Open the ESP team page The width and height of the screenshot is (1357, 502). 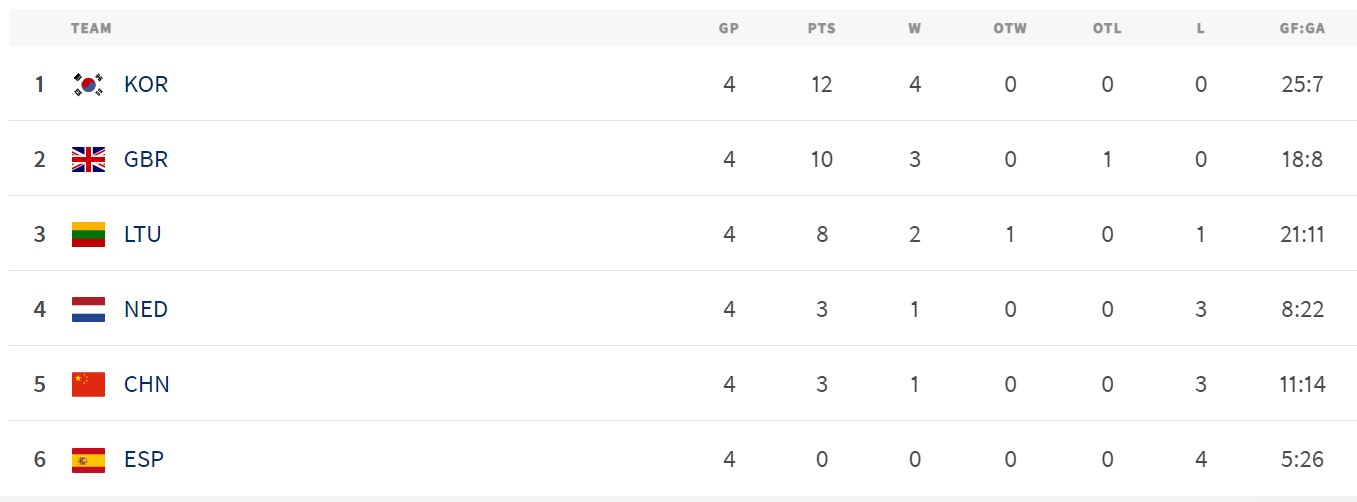(144, 460)
